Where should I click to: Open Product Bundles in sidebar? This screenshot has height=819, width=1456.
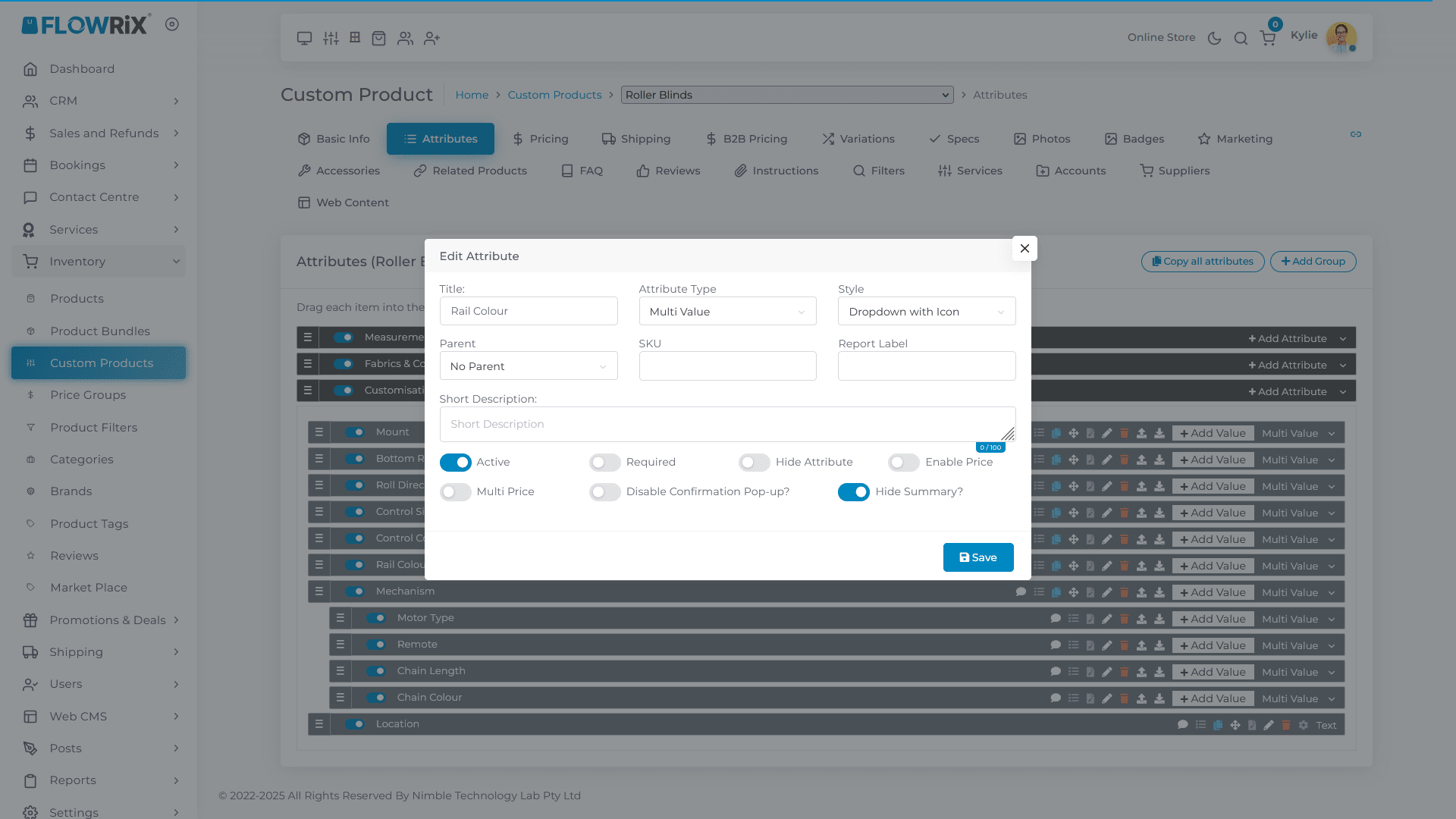tap(100, 331)
